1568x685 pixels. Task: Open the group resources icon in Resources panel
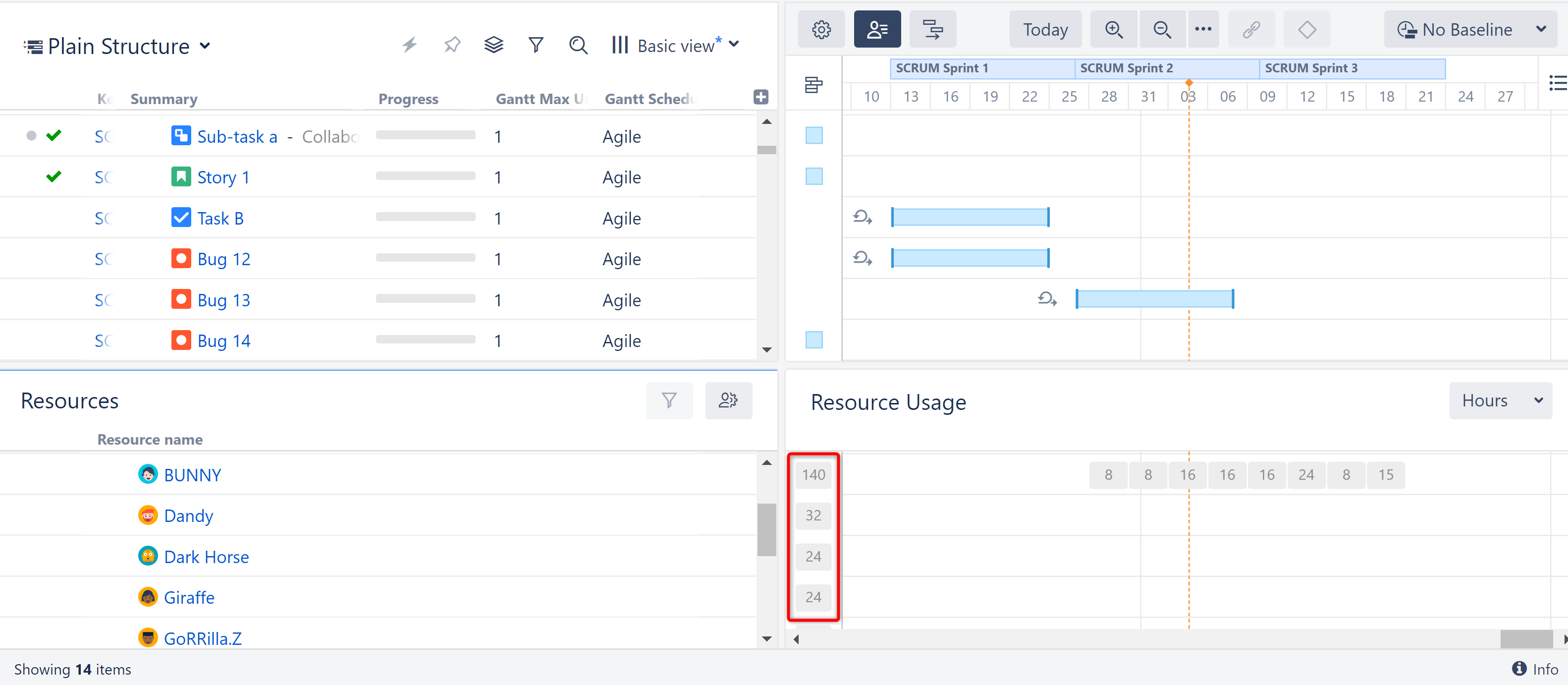point(729,400)
